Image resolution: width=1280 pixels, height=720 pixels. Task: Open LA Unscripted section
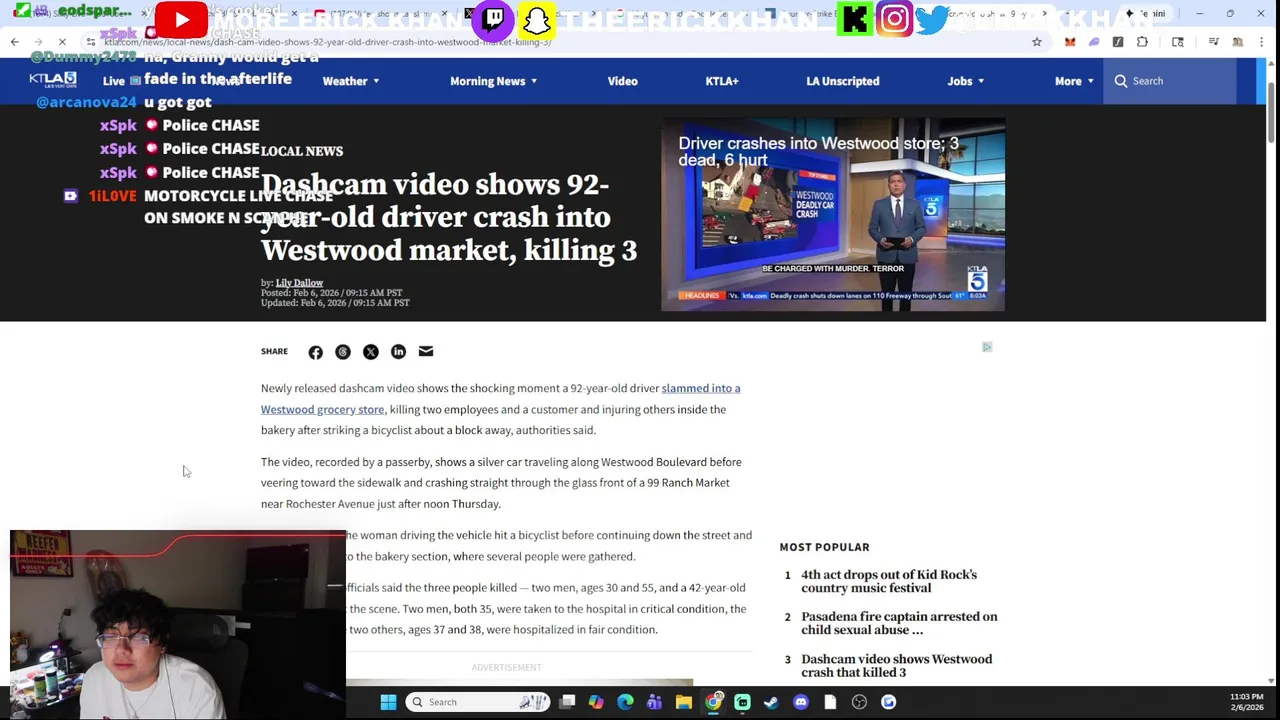[x=843, y=81]
